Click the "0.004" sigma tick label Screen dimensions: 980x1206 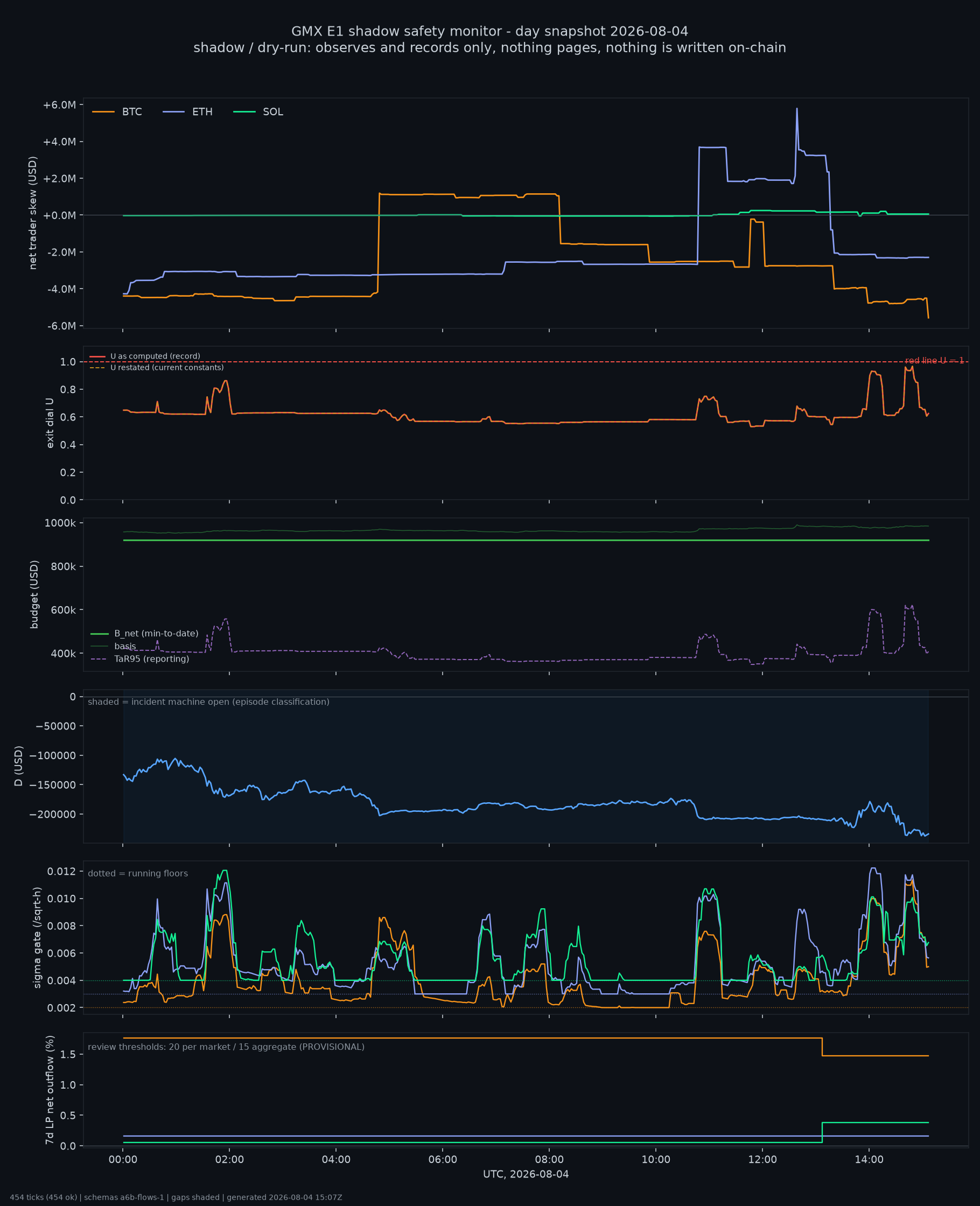click(61, 981)
